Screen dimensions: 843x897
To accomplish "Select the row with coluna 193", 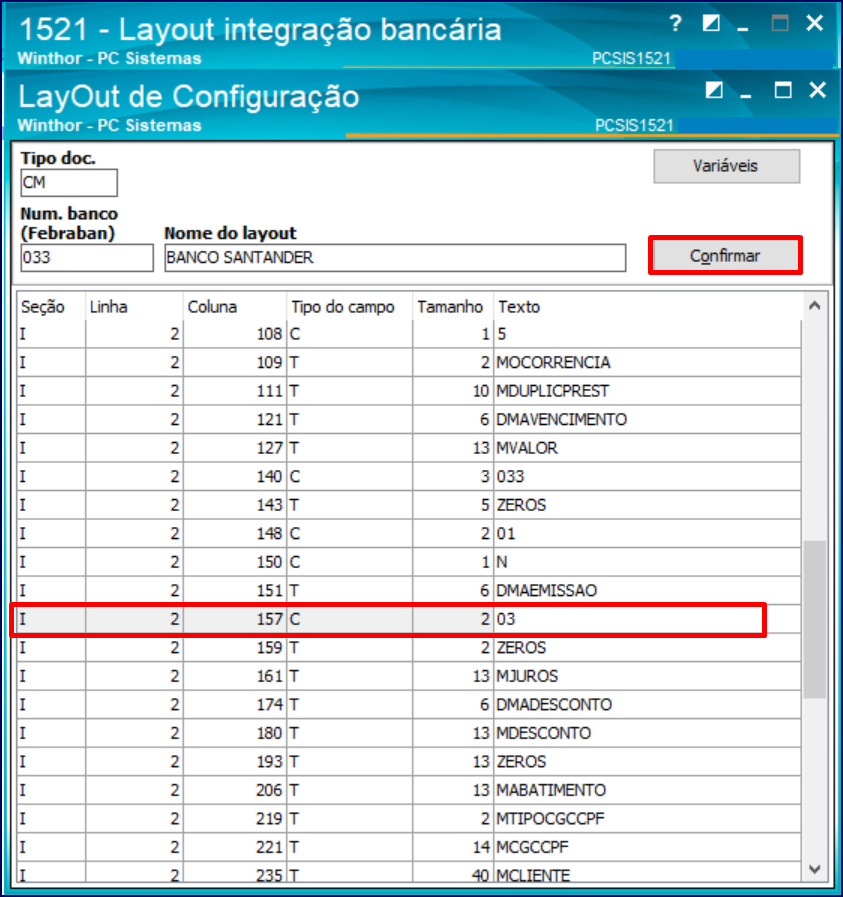I will click(x=409, y=761).
